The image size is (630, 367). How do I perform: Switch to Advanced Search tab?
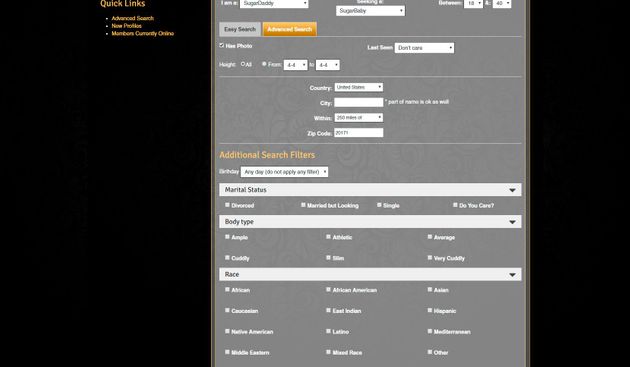(x=289, y=29)
